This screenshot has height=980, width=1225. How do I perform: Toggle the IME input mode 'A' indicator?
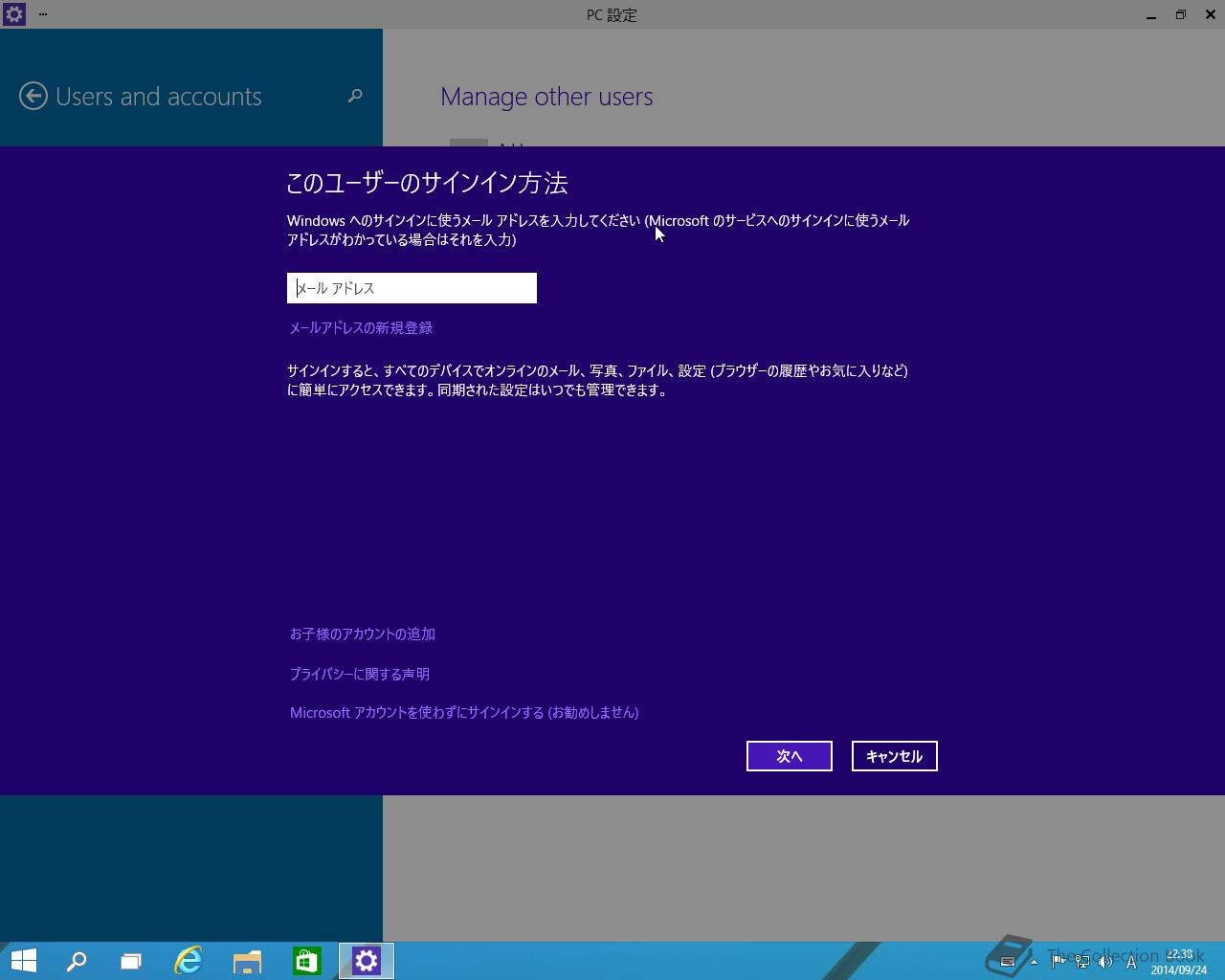[x=1131, y=962]
